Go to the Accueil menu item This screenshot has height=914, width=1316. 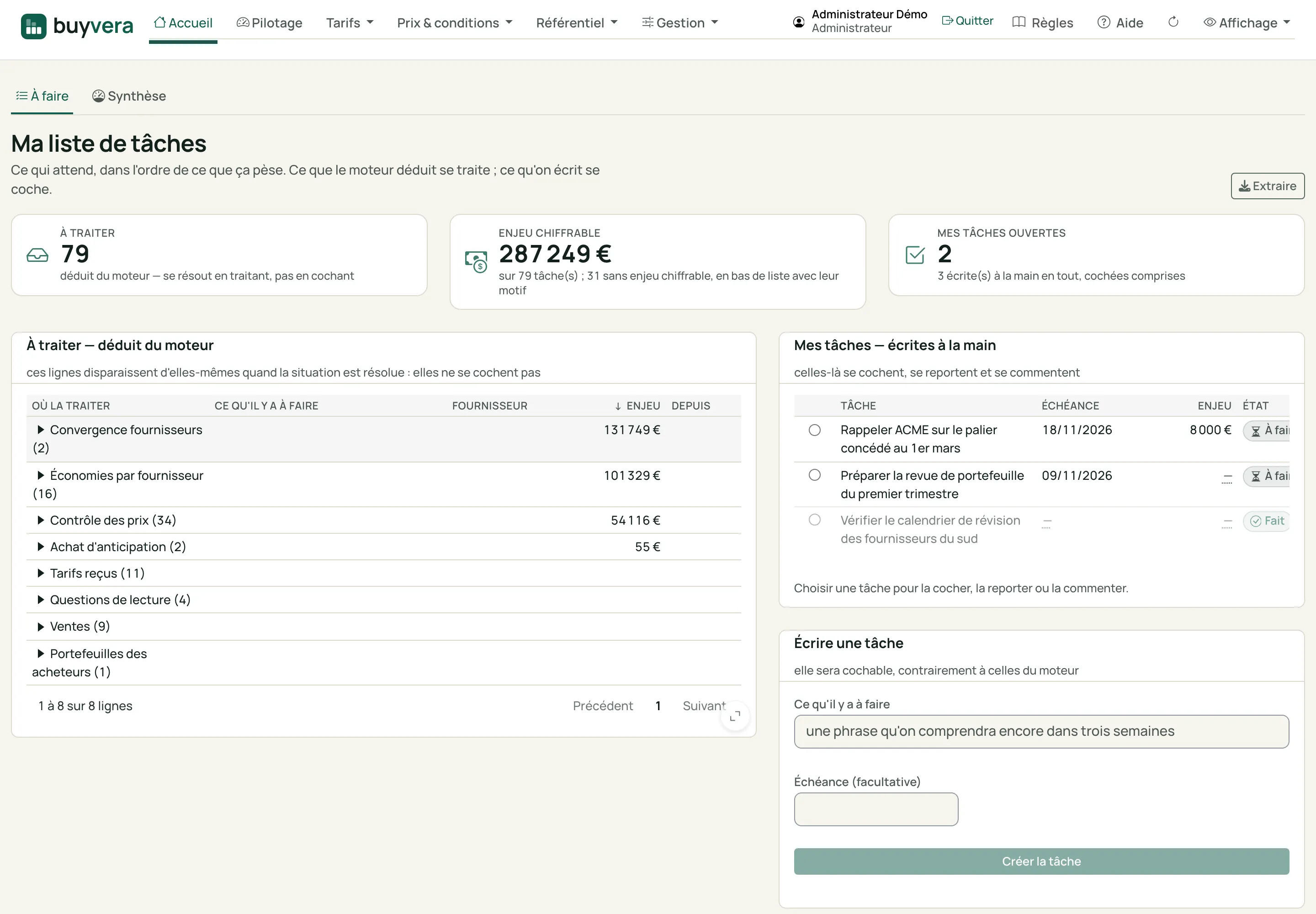(x=183, y=23)
